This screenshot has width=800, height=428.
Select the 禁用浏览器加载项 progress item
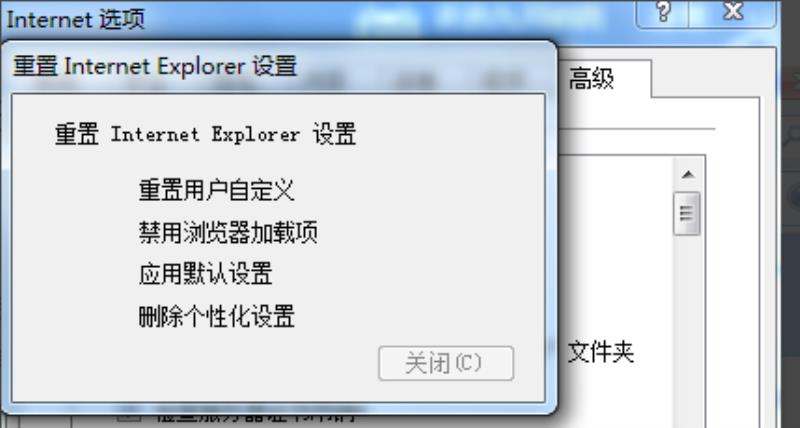pyautogui.click(x=228, y=232)
